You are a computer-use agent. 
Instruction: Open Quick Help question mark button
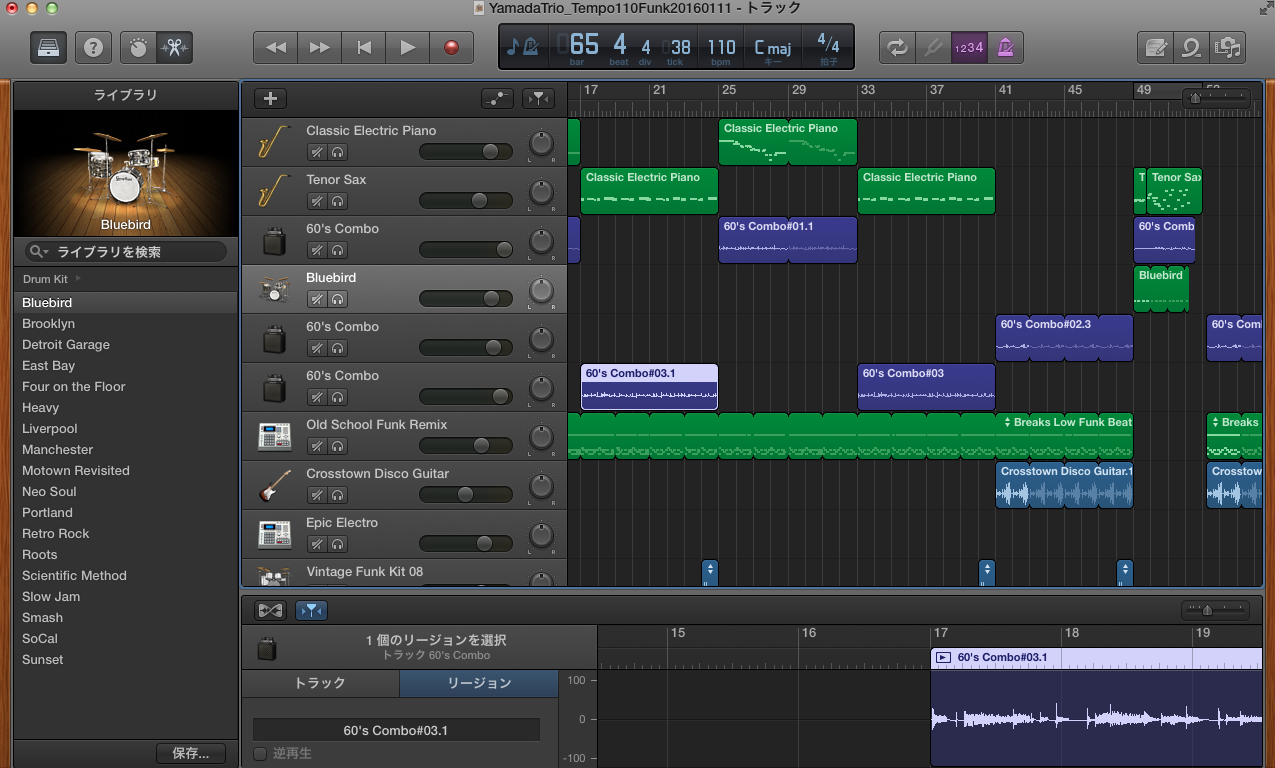(94, 47)
